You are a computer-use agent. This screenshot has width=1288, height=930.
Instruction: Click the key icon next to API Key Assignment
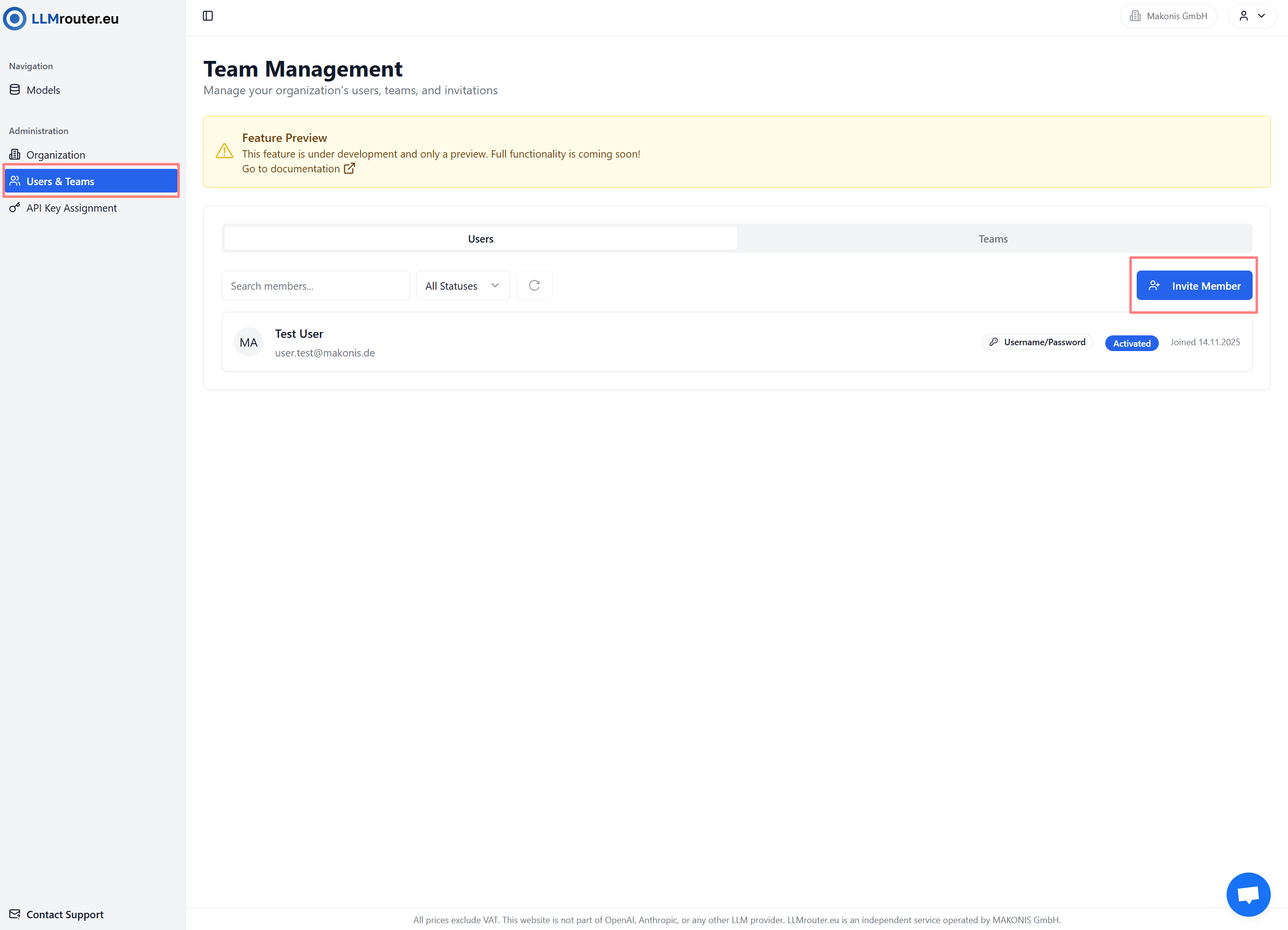coord(15,208)
